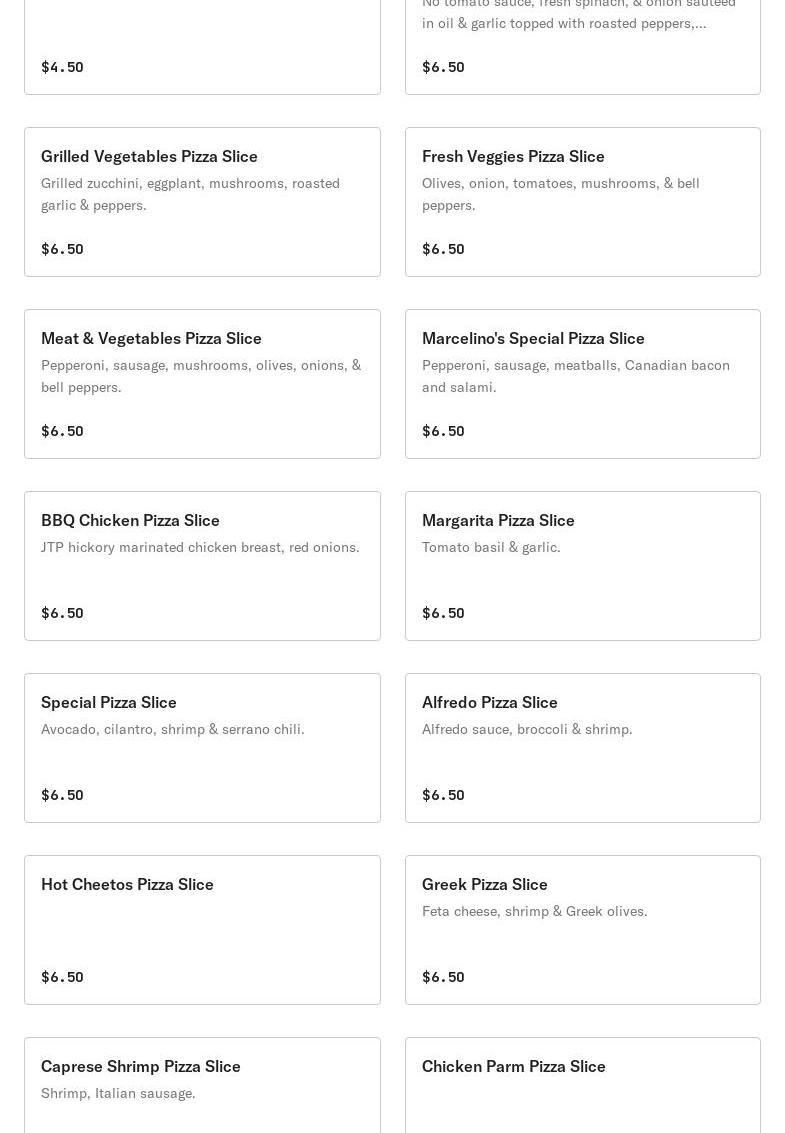Open the Greek Pizza Slice item
The image size is (785, 1133).
click(582, 930)
